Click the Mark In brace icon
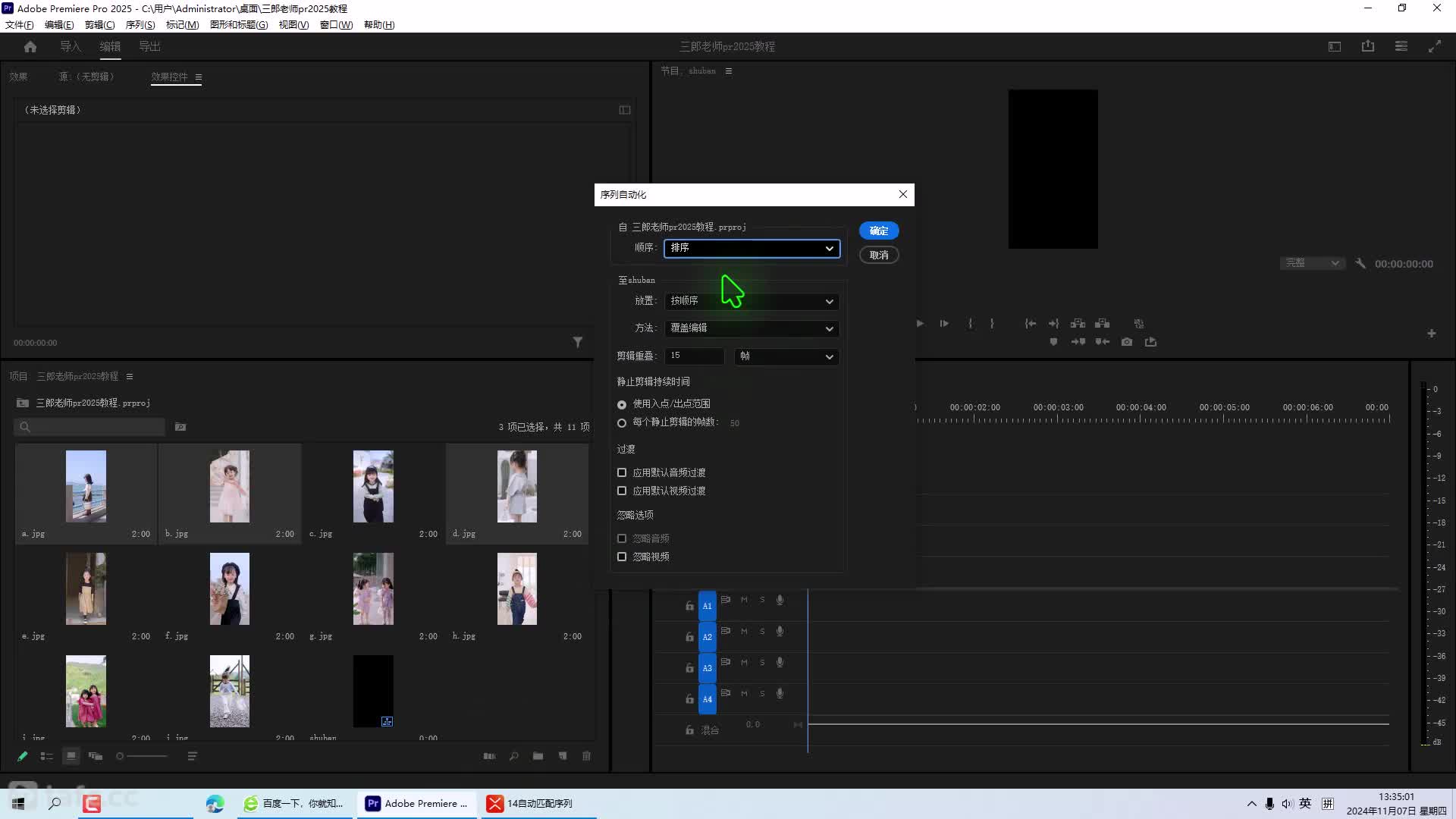Screen dimensions: 1456x819 coord(970,324)
